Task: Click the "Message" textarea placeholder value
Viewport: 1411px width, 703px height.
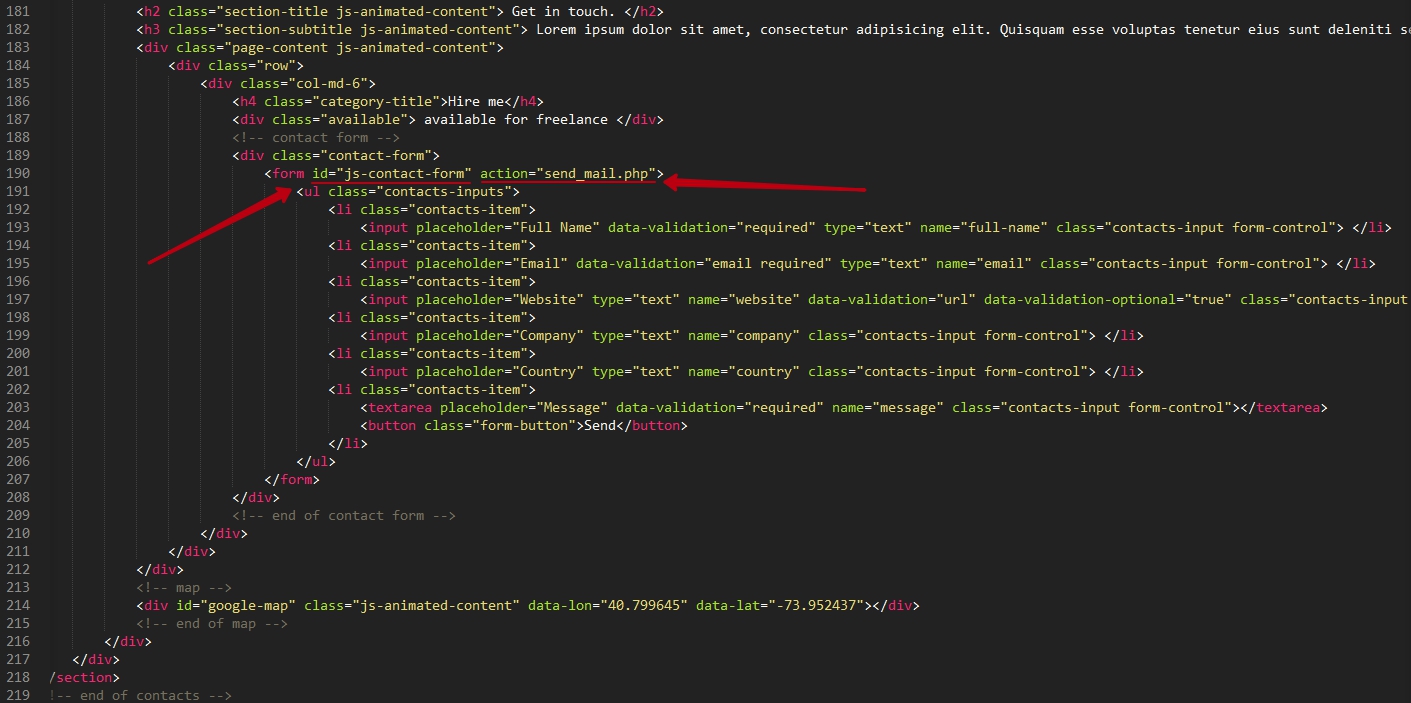Action: coord(572,407)
